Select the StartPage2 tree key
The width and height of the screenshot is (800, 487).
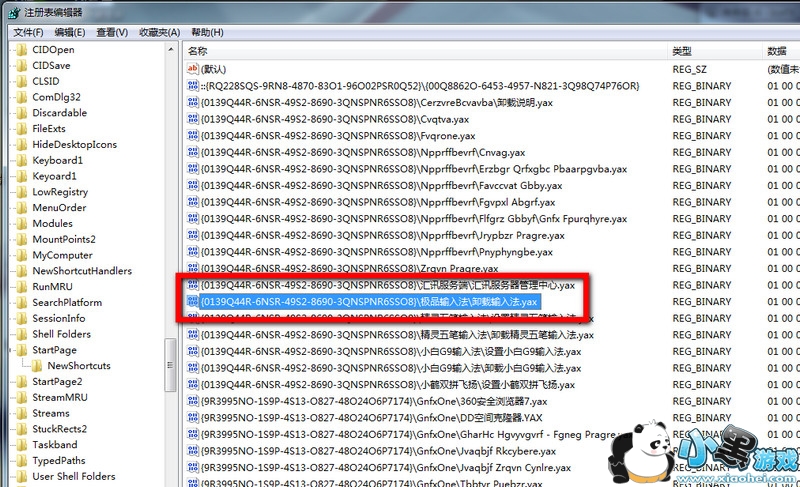point(57,382)
